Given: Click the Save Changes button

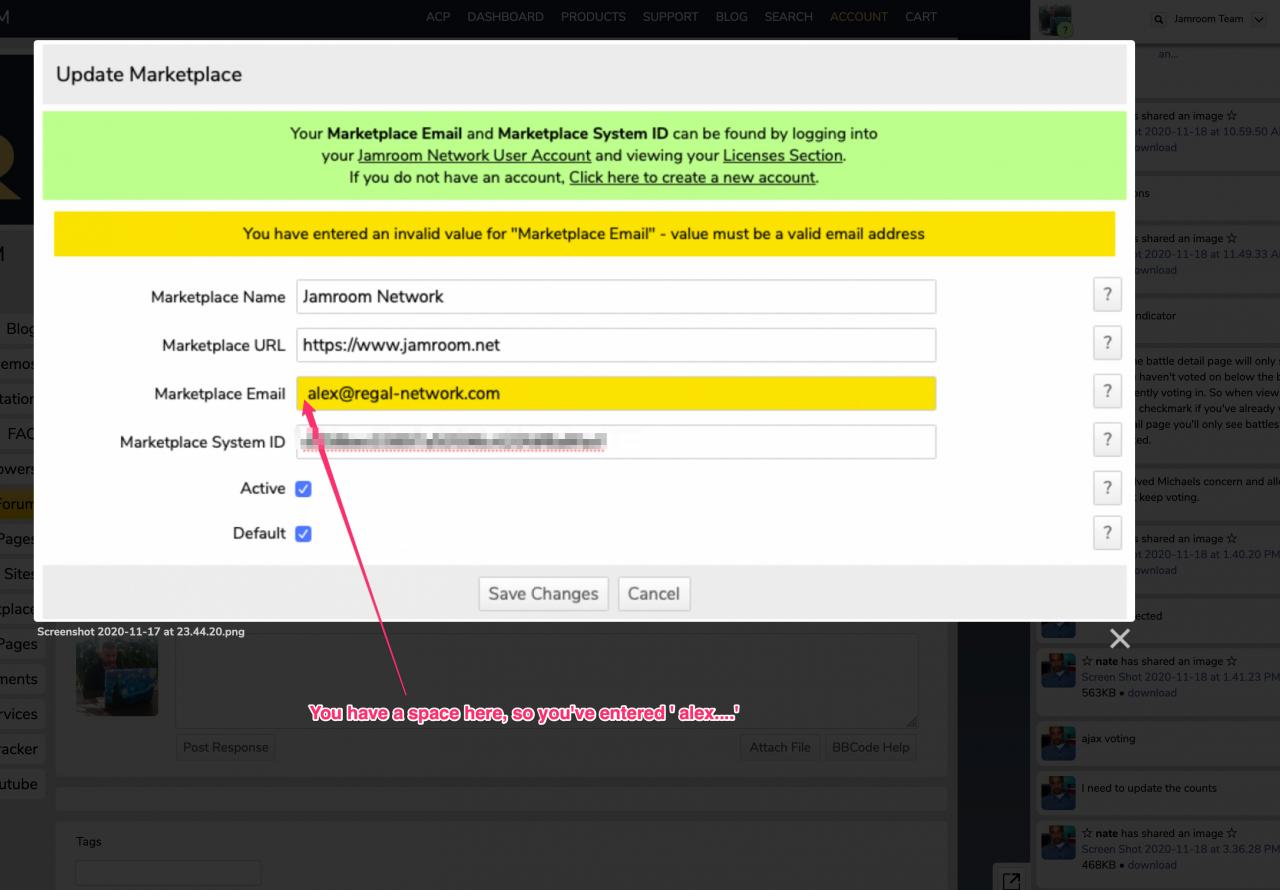Looking at the screenshot, I should click(543, 594).
